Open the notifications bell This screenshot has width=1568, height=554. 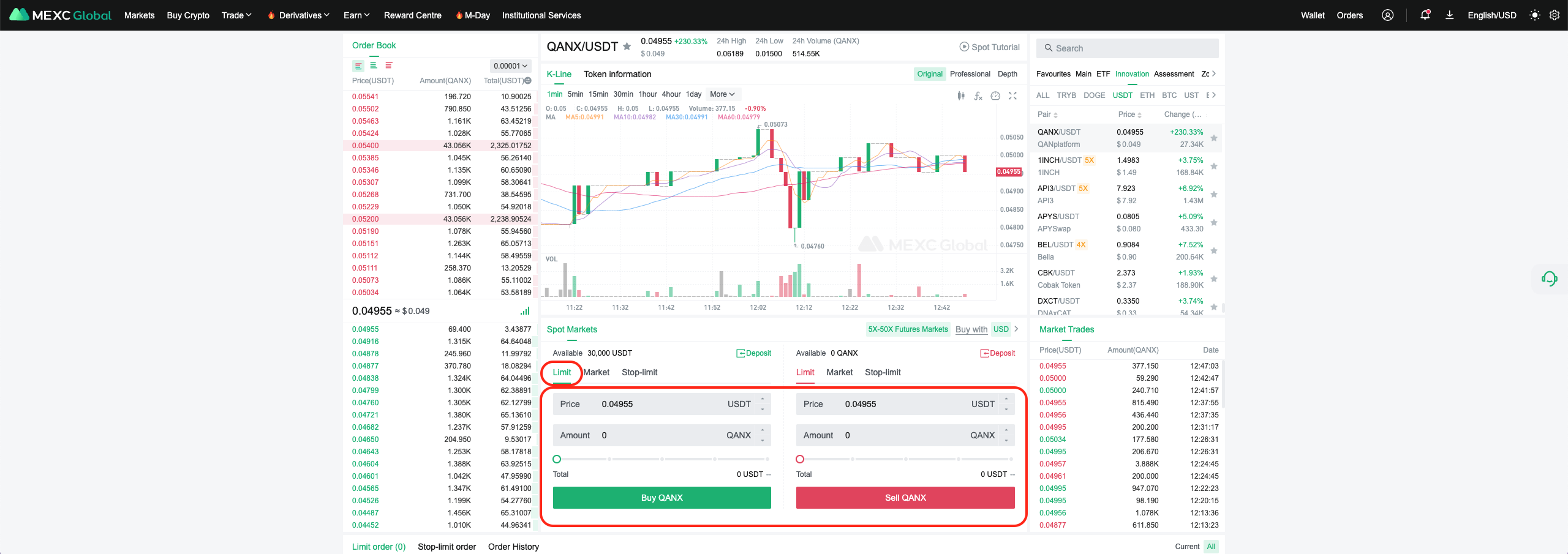(1425, 15)
